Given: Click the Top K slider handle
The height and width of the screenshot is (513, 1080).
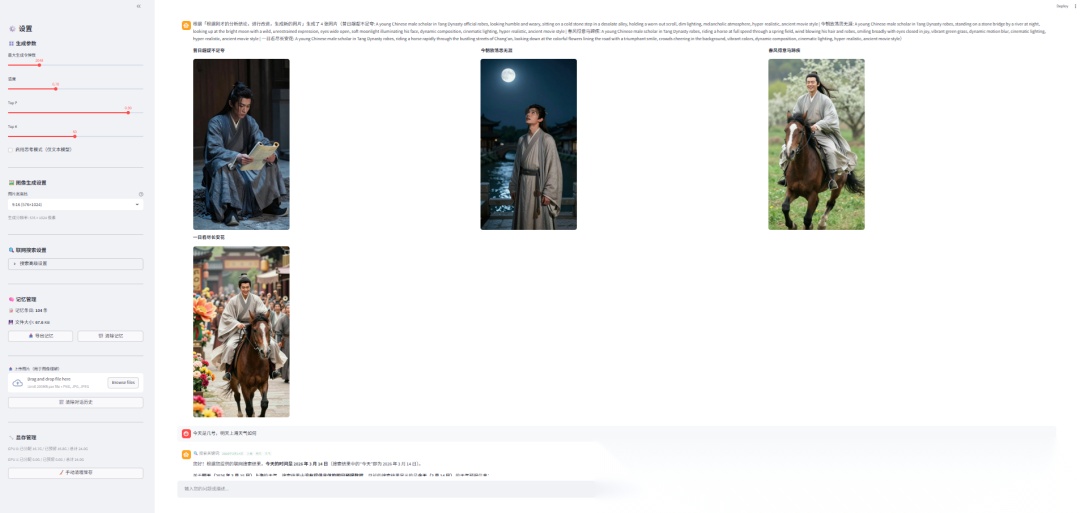Looking at the screenshot, I should click(75, 136).
